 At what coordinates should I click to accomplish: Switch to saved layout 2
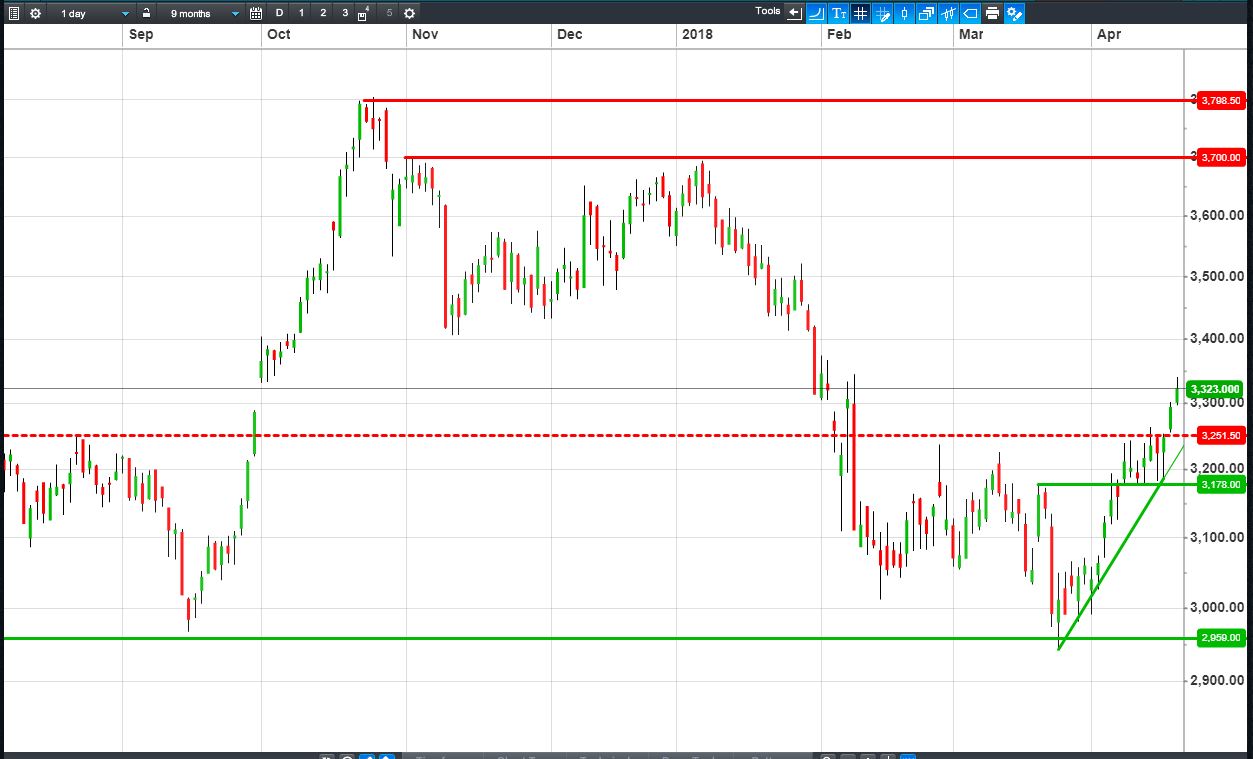(323, 13)
